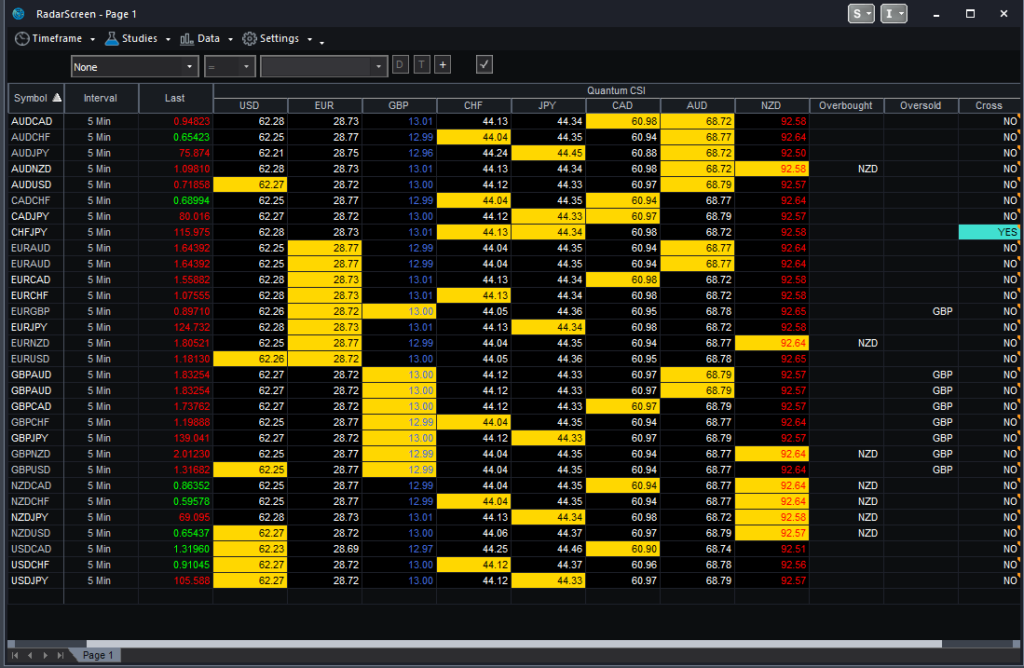Open the Timeframe clock icon
Screen dimensions: 1024x668
pyautogui.click(x=22, y=38)
